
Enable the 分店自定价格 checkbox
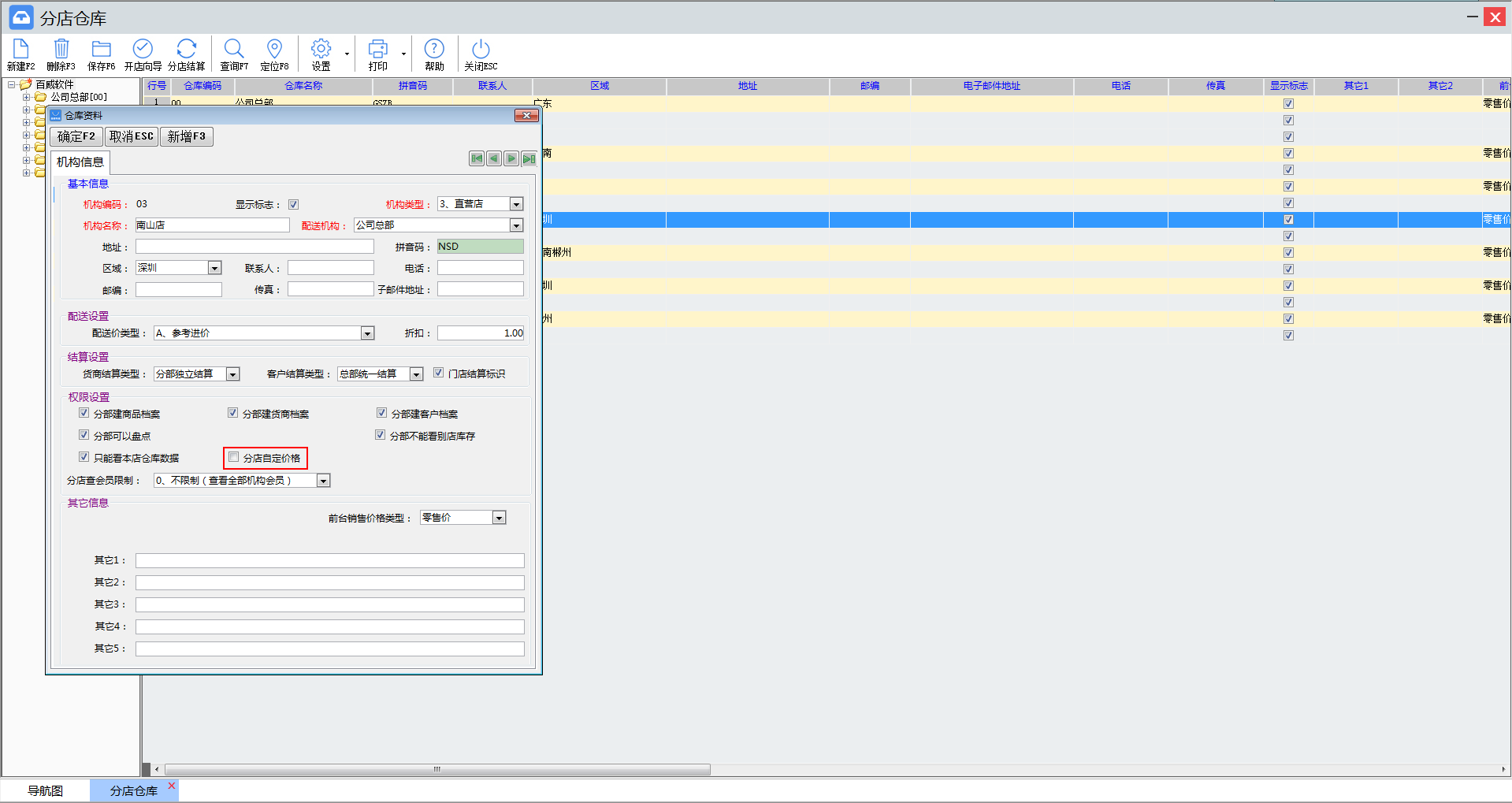[x=234, y=457]
